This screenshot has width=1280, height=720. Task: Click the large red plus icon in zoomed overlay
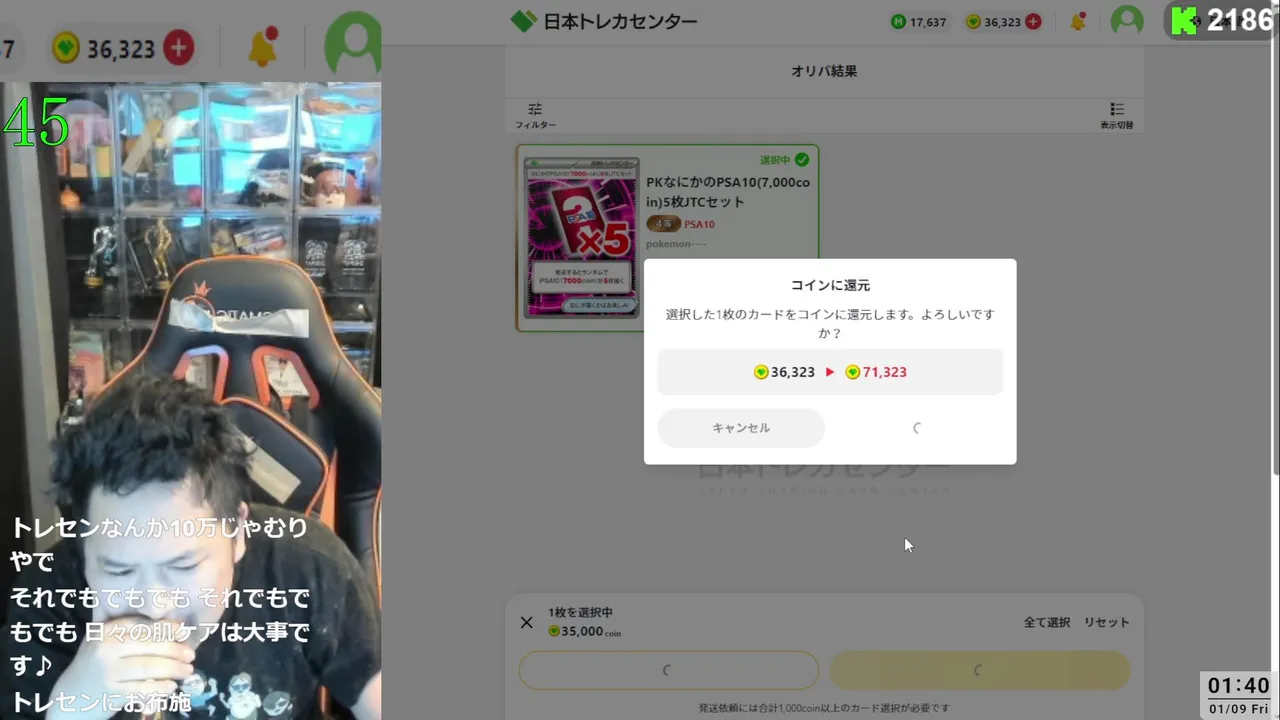click(x=179, y=47)
